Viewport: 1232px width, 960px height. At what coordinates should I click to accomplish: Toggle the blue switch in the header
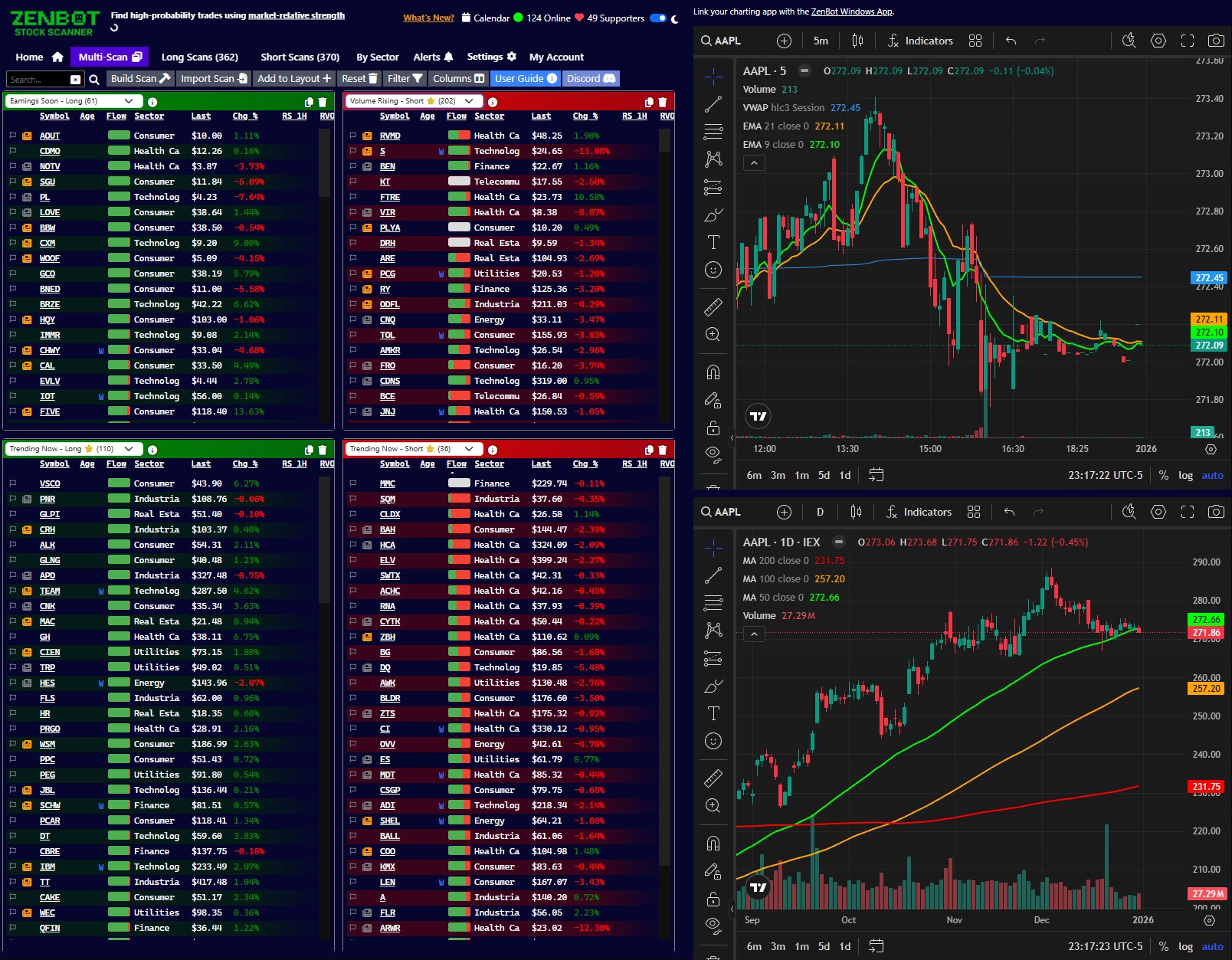pyautogui.click(x=660, y=18)
